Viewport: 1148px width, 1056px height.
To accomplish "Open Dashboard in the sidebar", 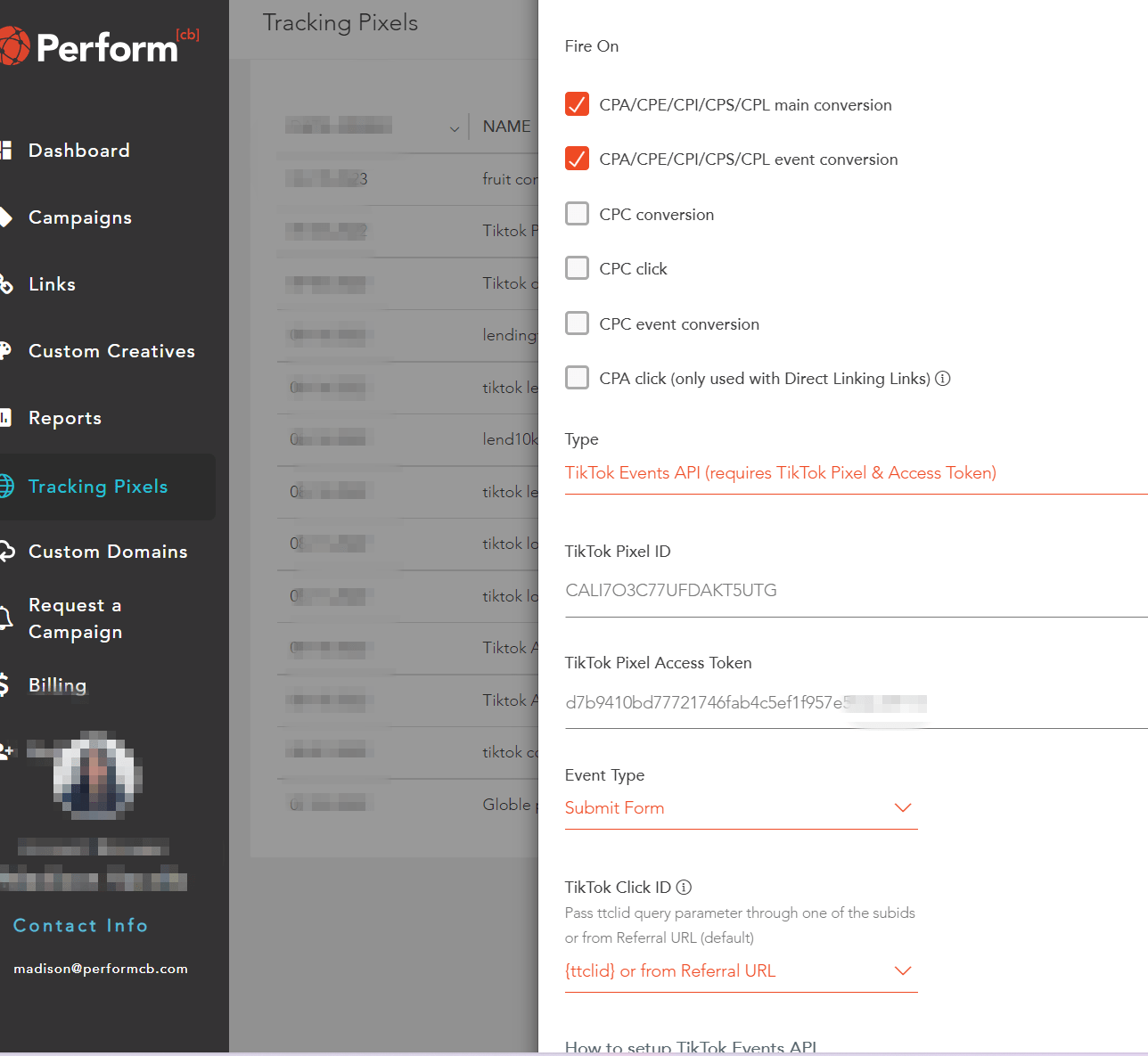I will pyautogui.click(x=78, y=151).
